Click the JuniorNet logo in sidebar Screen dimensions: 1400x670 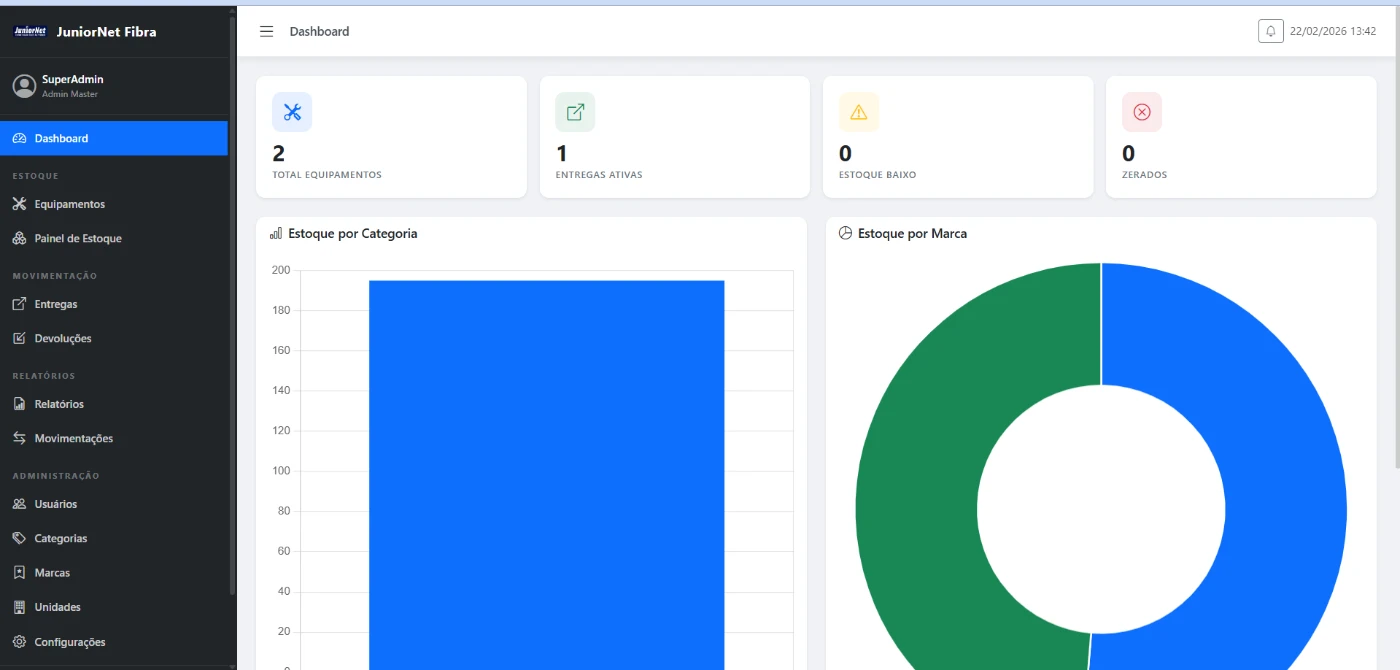coord(30,31)
